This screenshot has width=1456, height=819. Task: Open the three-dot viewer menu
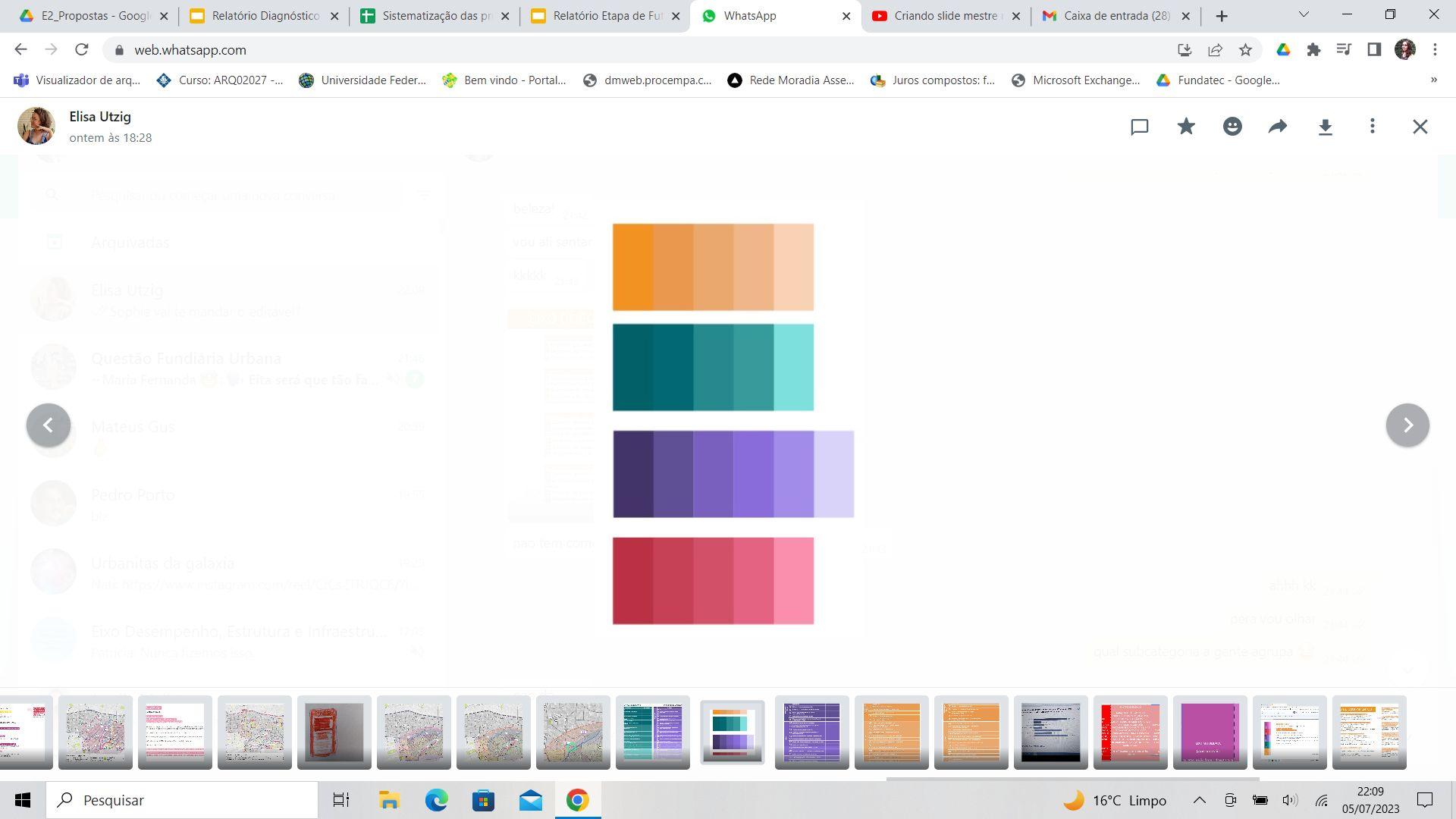[1372, 127]
